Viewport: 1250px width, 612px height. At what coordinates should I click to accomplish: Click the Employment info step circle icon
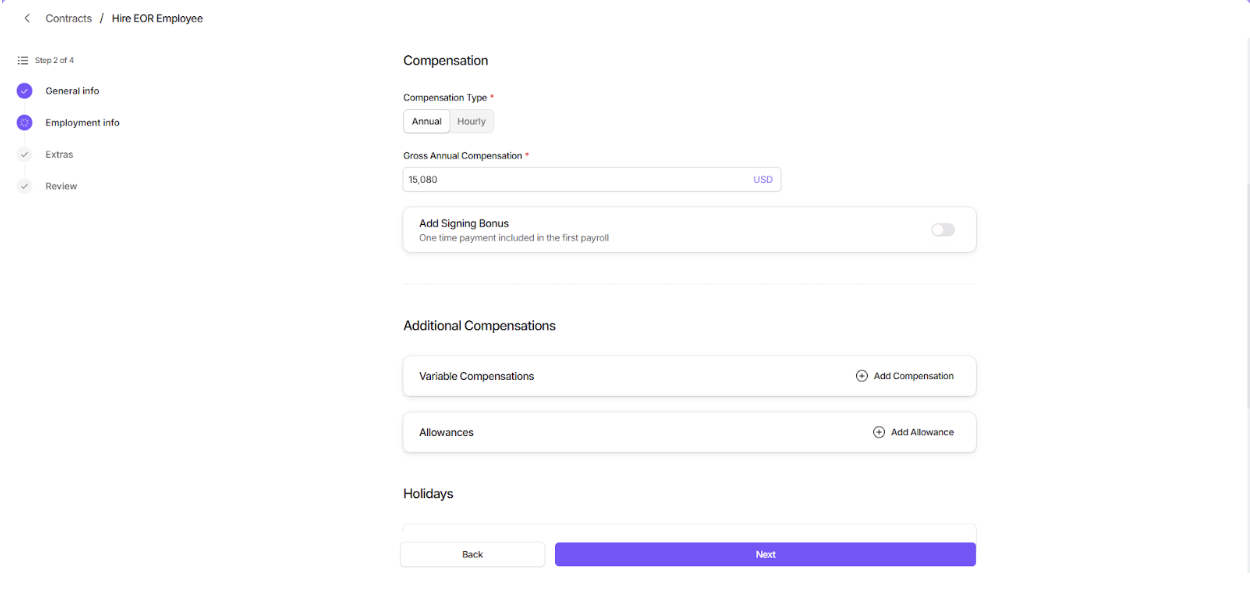(25, 123)
